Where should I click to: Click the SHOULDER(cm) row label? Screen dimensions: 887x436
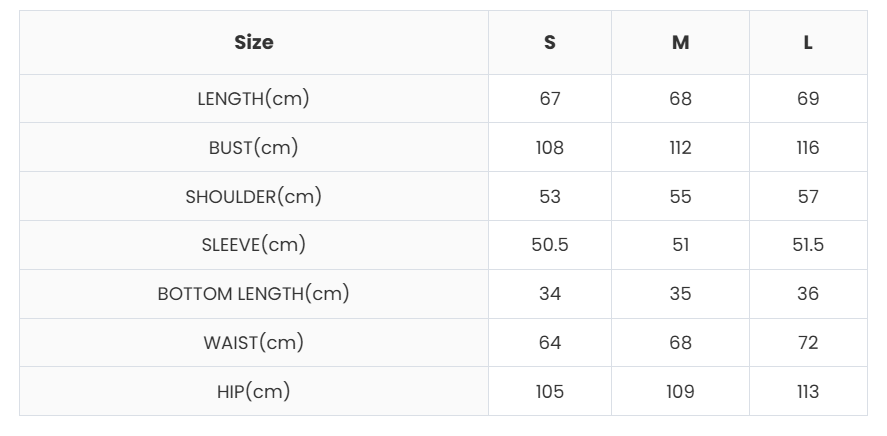(254, 197)
